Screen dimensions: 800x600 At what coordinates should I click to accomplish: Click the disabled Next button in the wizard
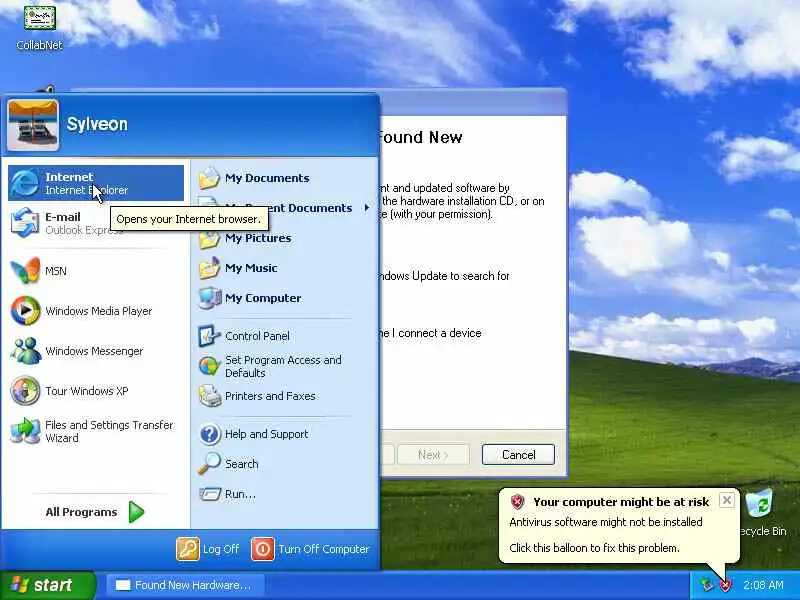433,455
